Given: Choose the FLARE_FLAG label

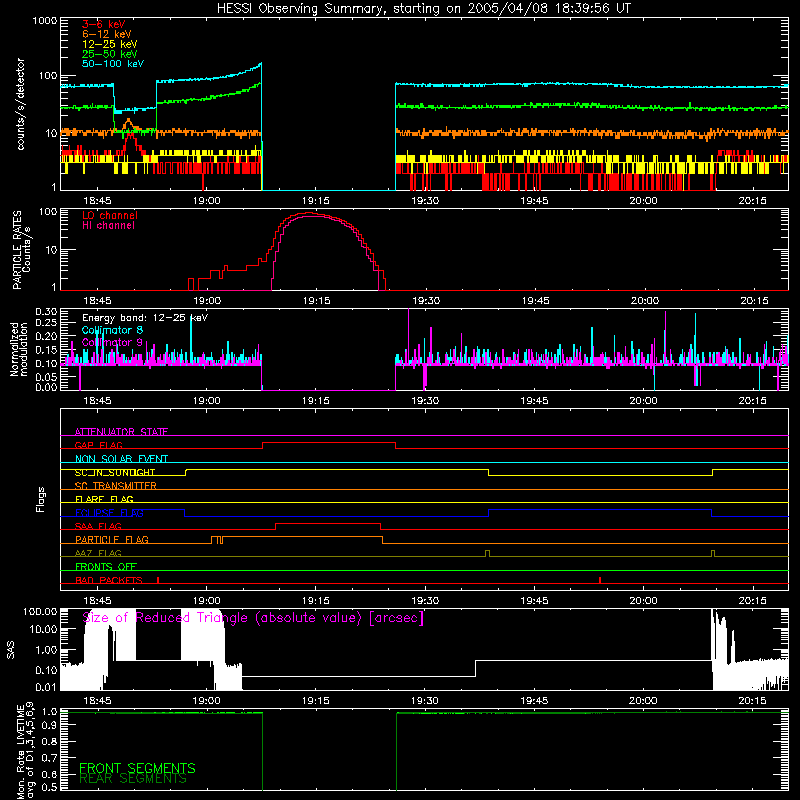Looking at the screenshot, I should [x=104, y=499].
